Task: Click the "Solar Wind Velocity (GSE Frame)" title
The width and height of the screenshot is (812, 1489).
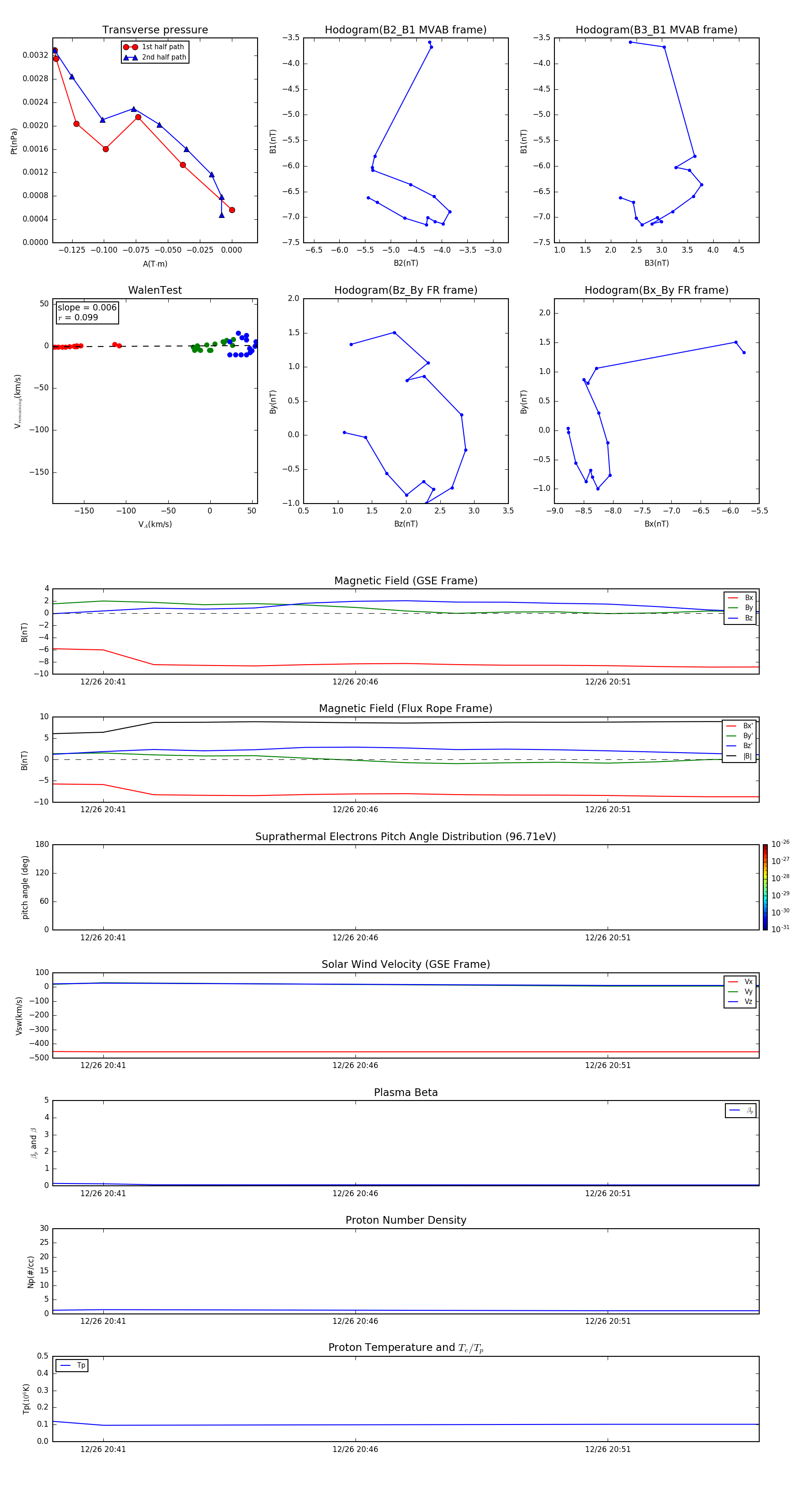Action: pyautogui.click(x=406, y=964)
